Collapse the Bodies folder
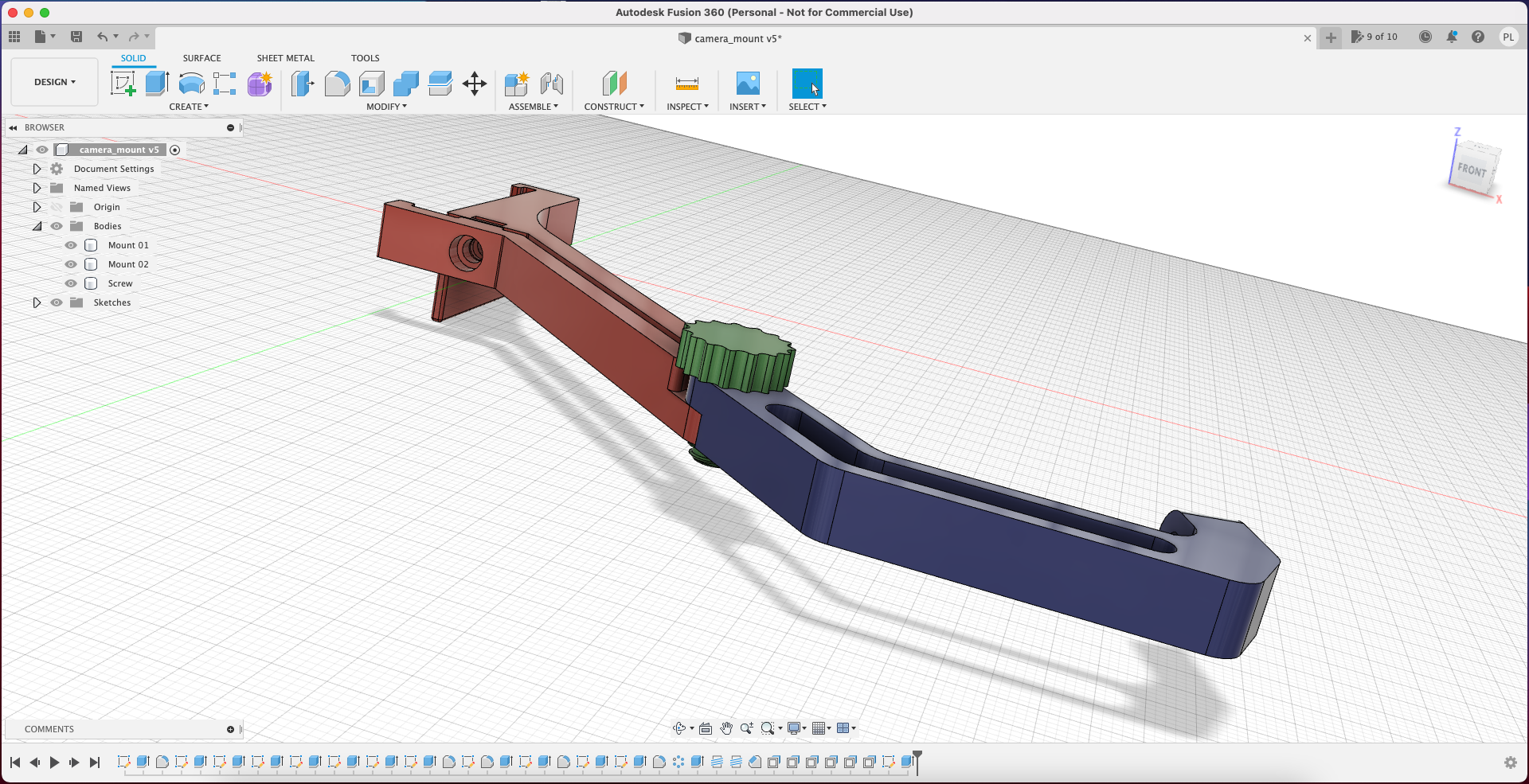This screenshot has width=1529, height=784. (37, 226)
